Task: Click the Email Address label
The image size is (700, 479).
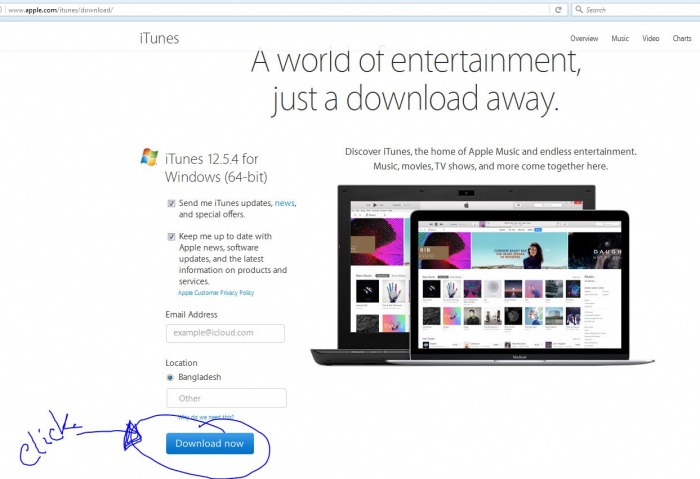Action: click(x=191, y=315)
